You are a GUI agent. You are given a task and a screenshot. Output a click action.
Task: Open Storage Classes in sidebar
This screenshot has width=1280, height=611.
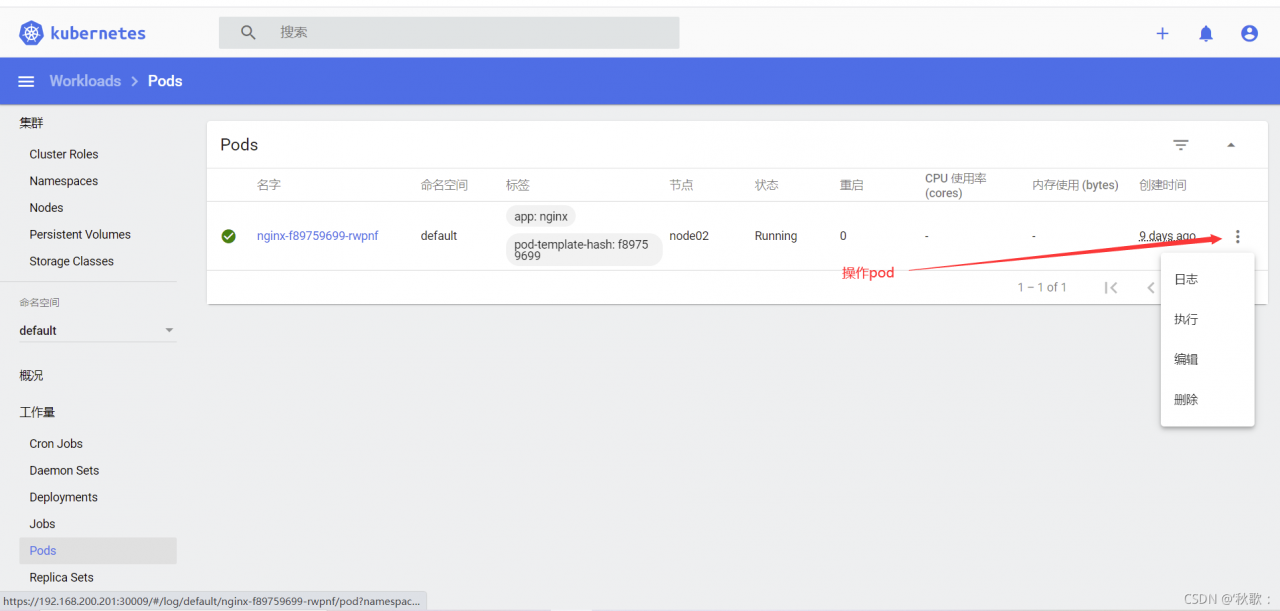(x=71, y=261)
